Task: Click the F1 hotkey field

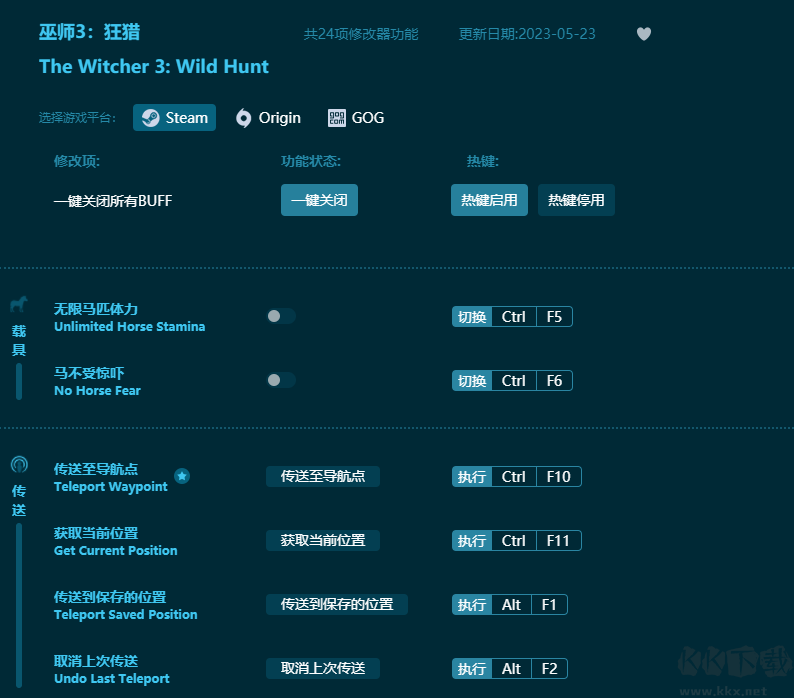Action: pos(549,605)
